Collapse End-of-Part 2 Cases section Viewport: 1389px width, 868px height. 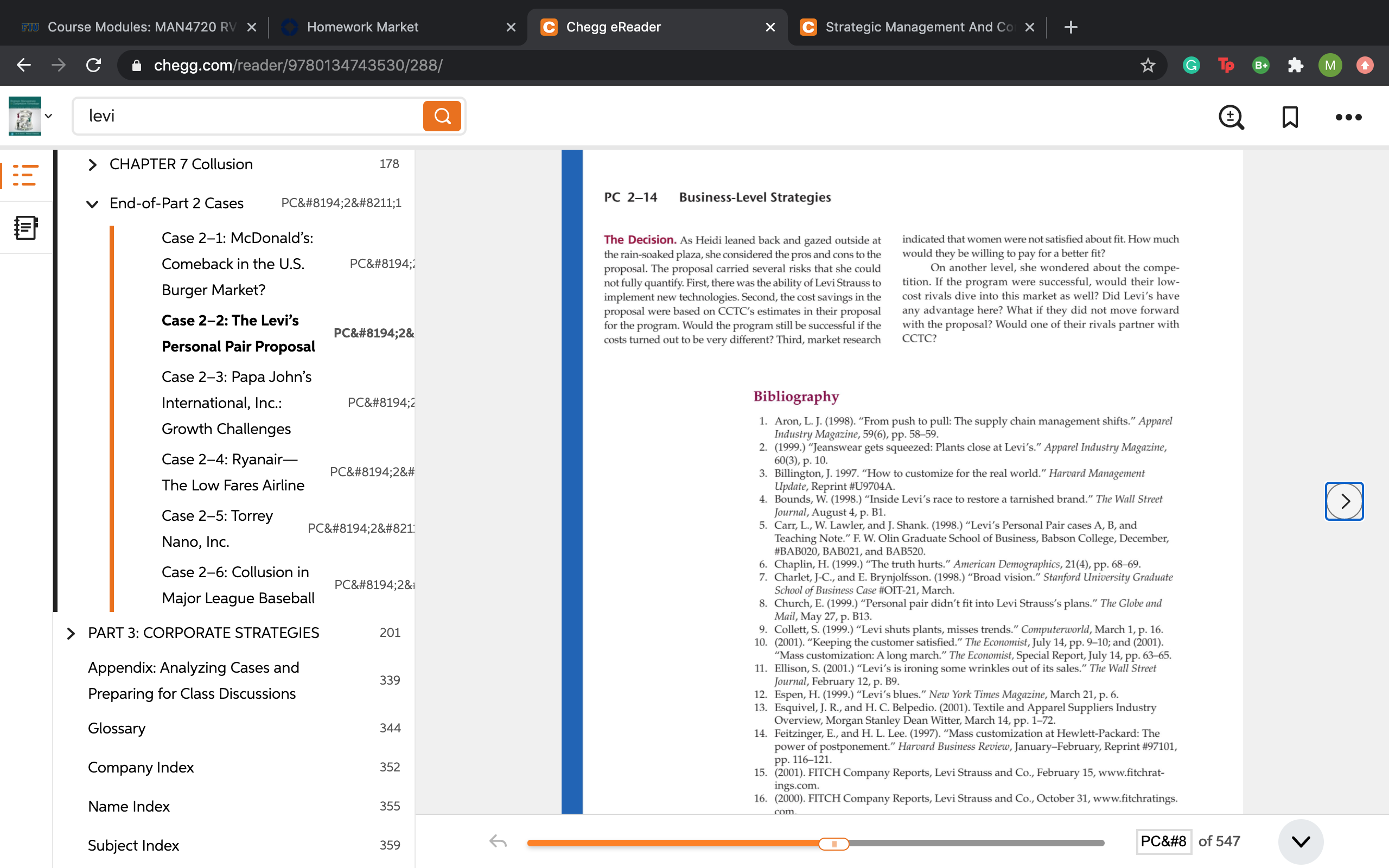(x=92, y=204)
